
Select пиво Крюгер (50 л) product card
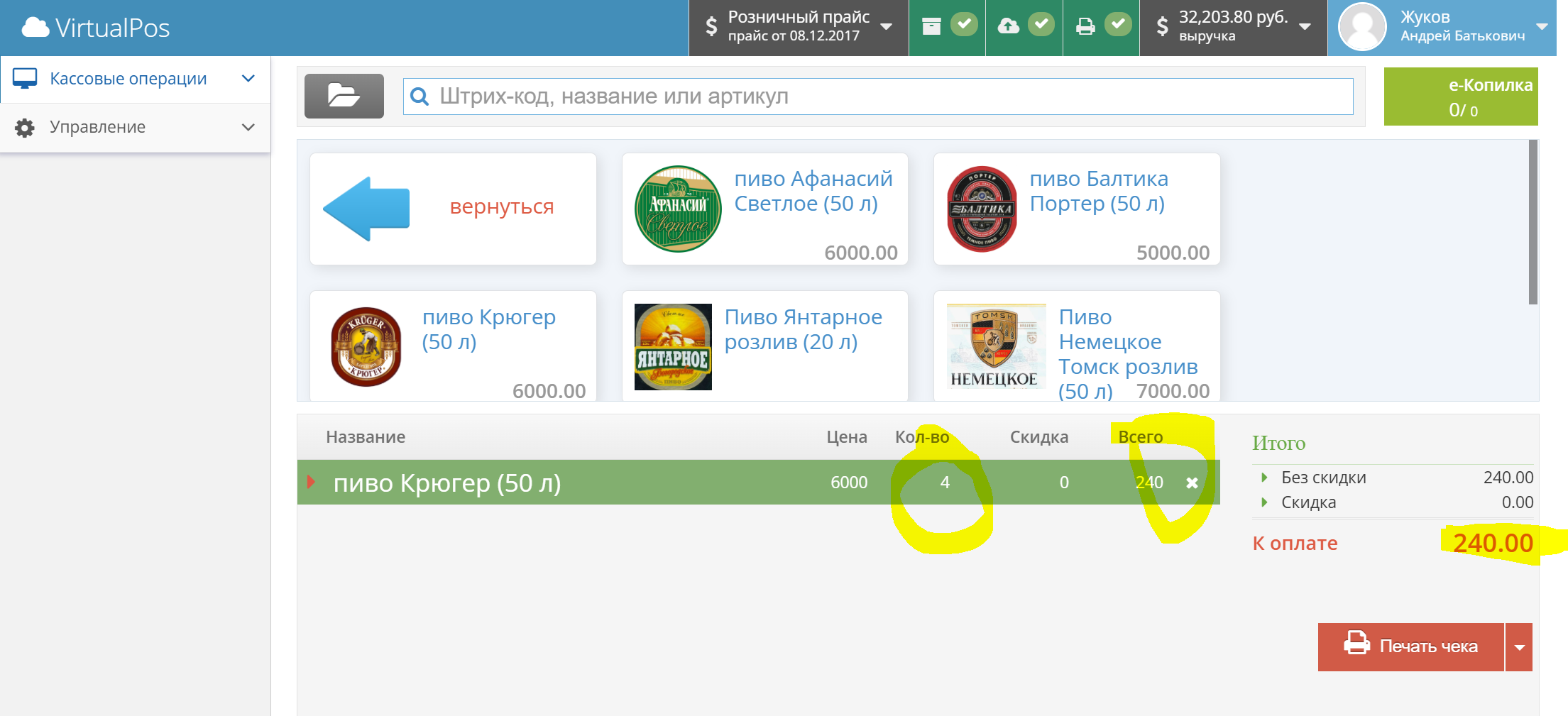coord(453,346)
